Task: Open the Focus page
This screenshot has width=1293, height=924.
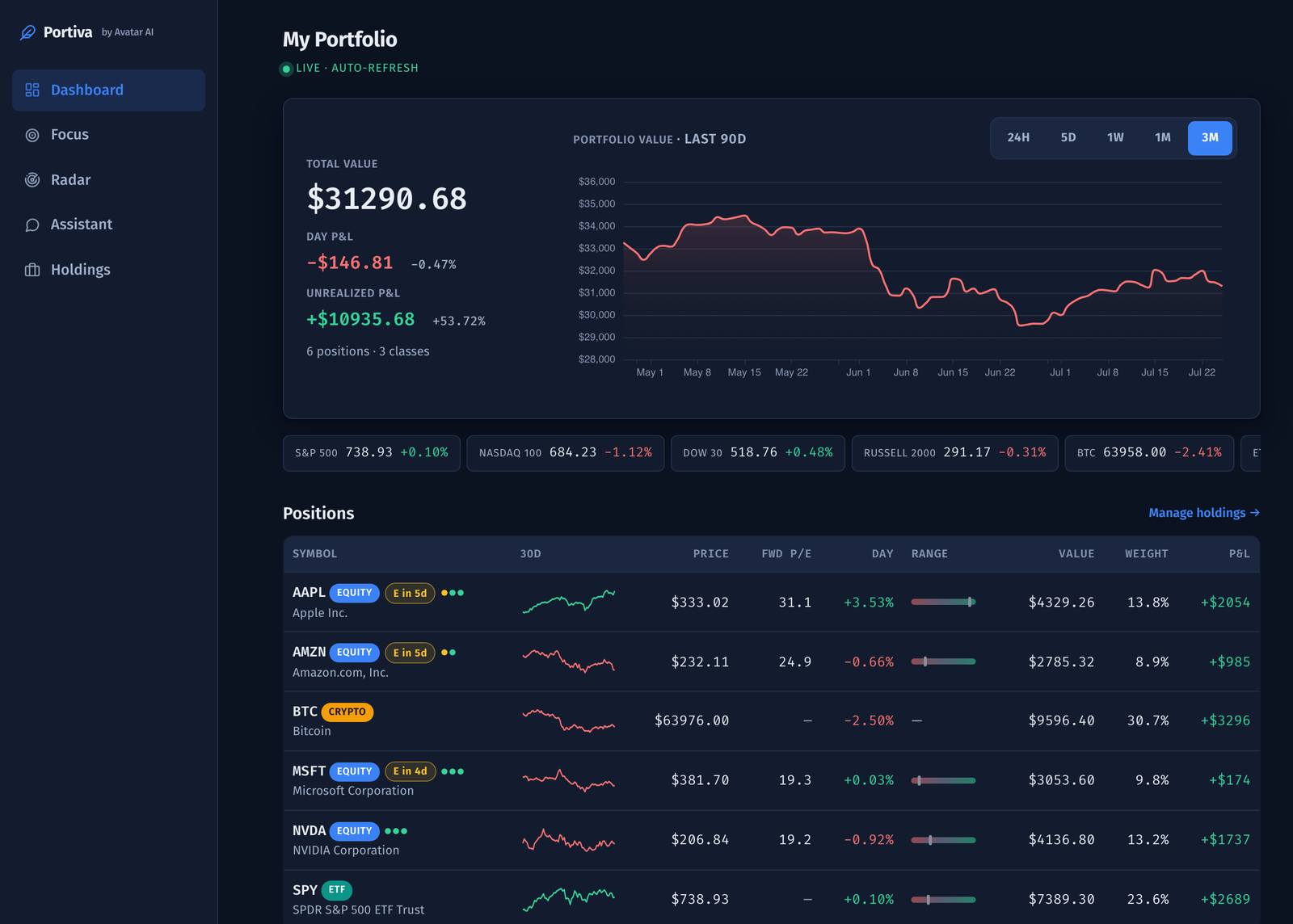Action: (108, 135)
